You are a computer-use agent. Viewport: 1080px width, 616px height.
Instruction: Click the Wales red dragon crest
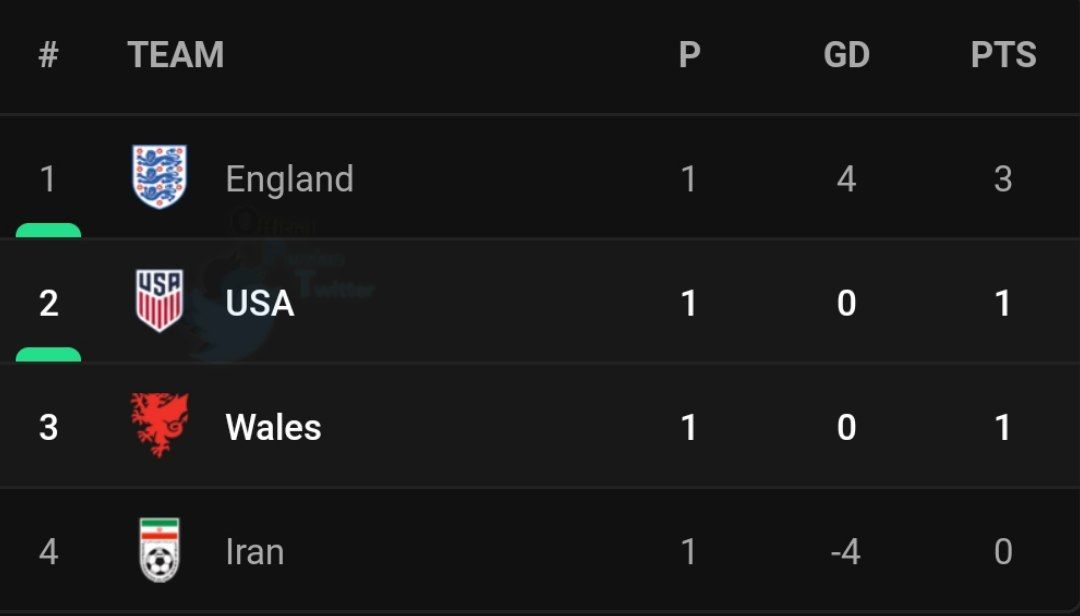click(160, 425)
